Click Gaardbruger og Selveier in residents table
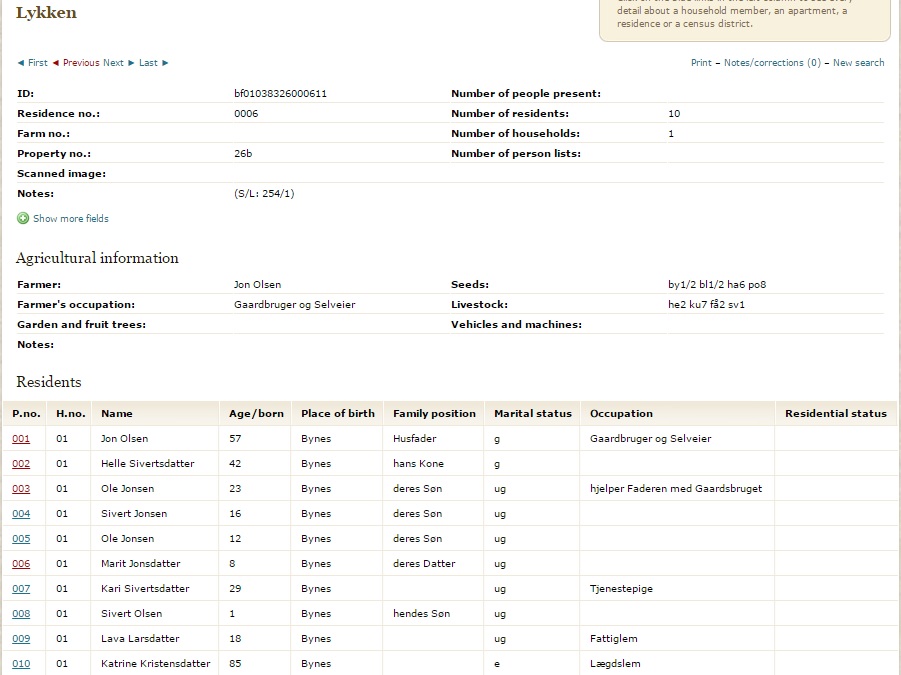 click(650, 438)
